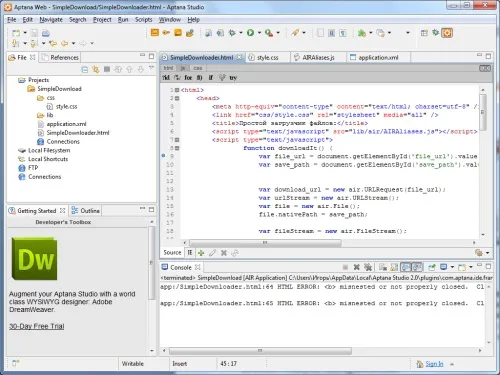500x375 pixels.
Task: Click the if snippet in editor toolbar
Action: (210, 78)
